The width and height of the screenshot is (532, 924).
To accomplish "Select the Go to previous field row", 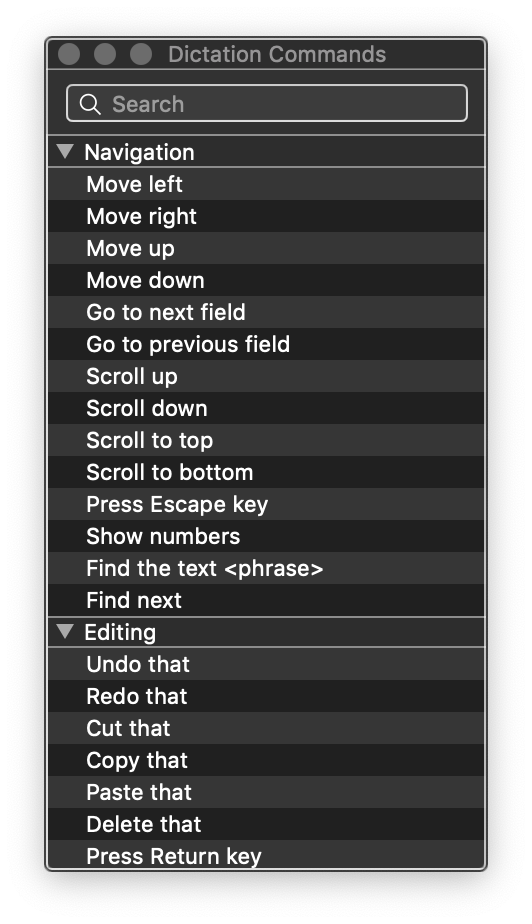I will point(266,344).
